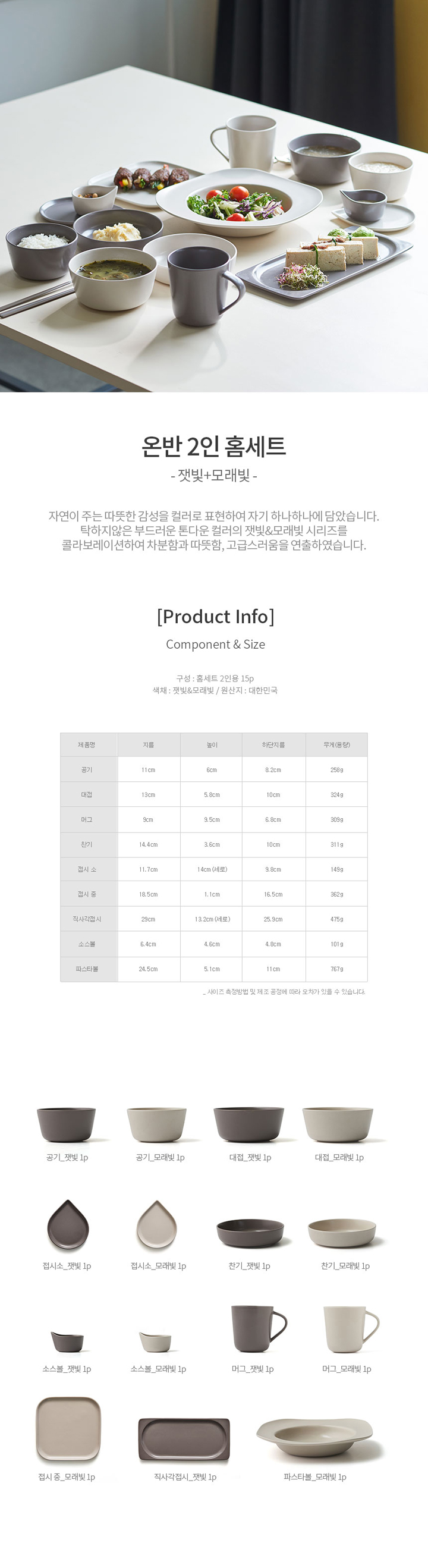Select the 파스타볼 row label in table

click(x=87, y=969)
